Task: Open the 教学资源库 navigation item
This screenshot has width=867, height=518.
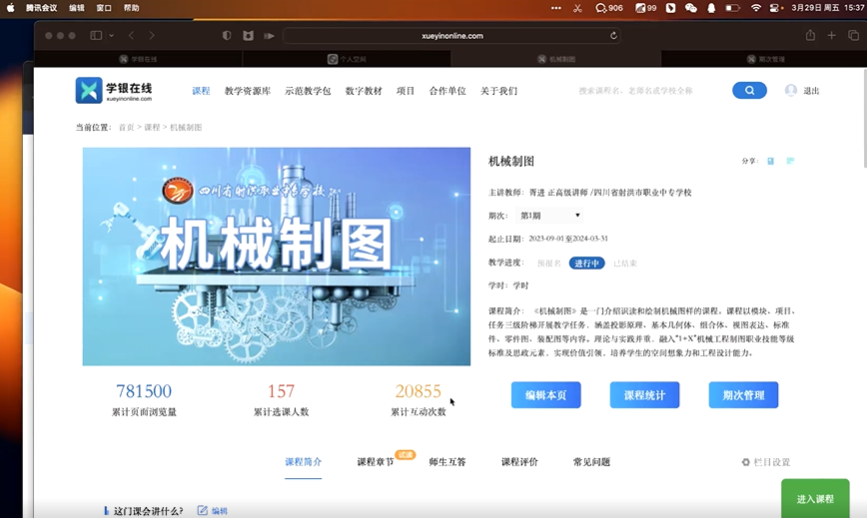Action: [247, 91]
